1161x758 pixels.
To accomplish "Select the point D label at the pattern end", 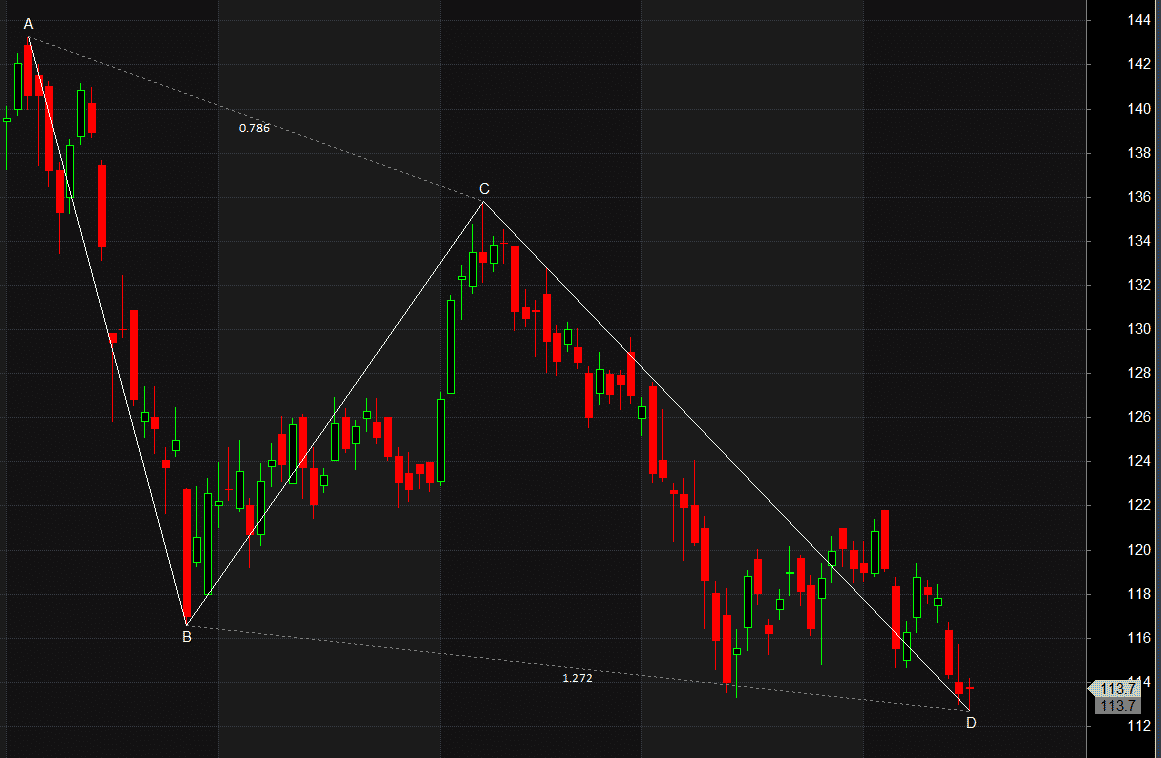I will click(970, 723).
